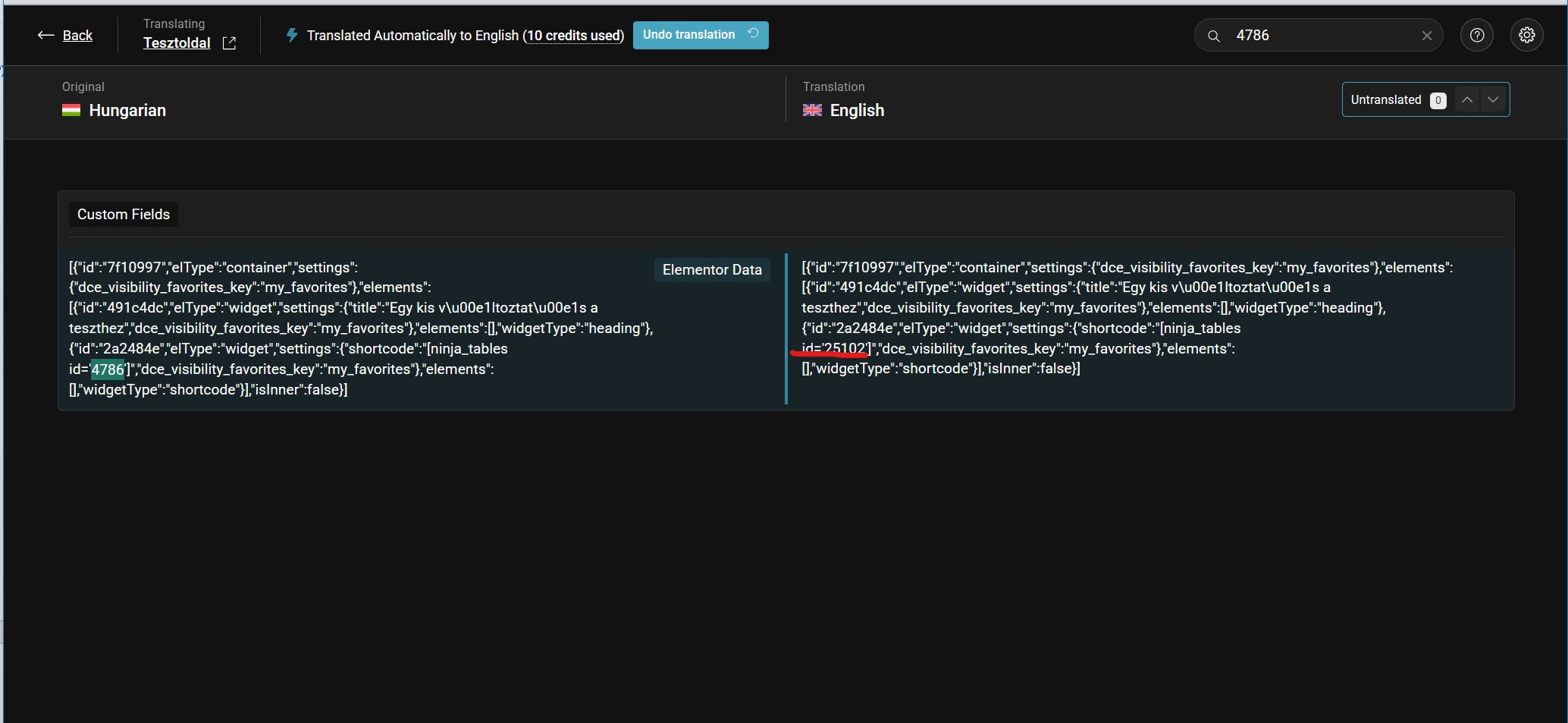Click the Hungarian language name
Image resolution: width=1568 pixels, height=723 pixels.
coord(127,110)
